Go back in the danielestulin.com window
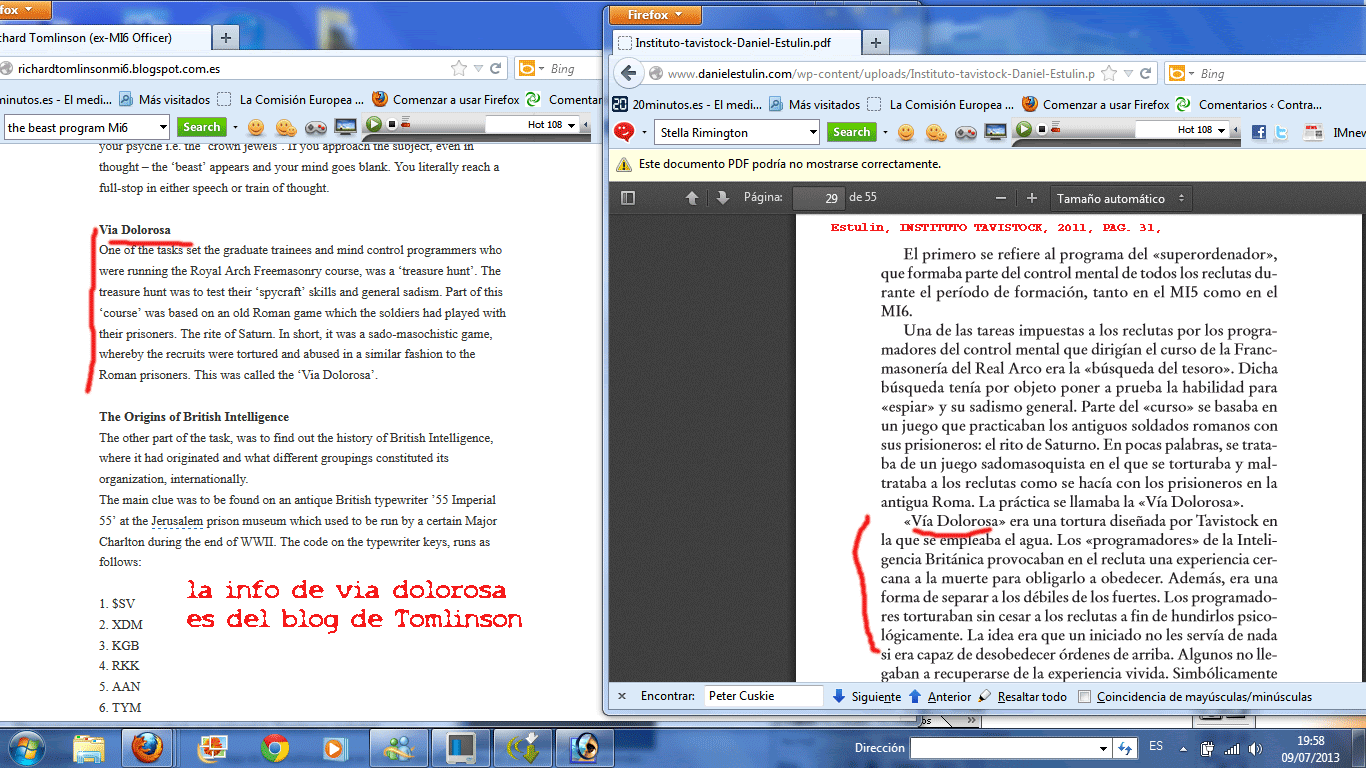 (628, 73)
